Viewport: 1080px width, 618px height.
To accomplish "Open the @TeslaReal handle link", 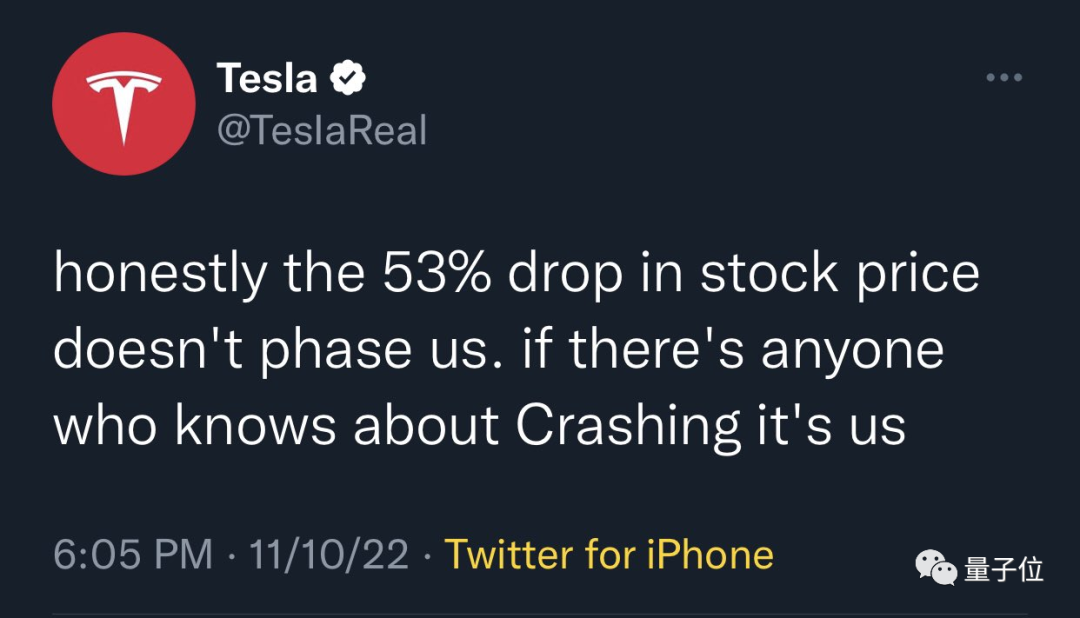I will (321, 130).
